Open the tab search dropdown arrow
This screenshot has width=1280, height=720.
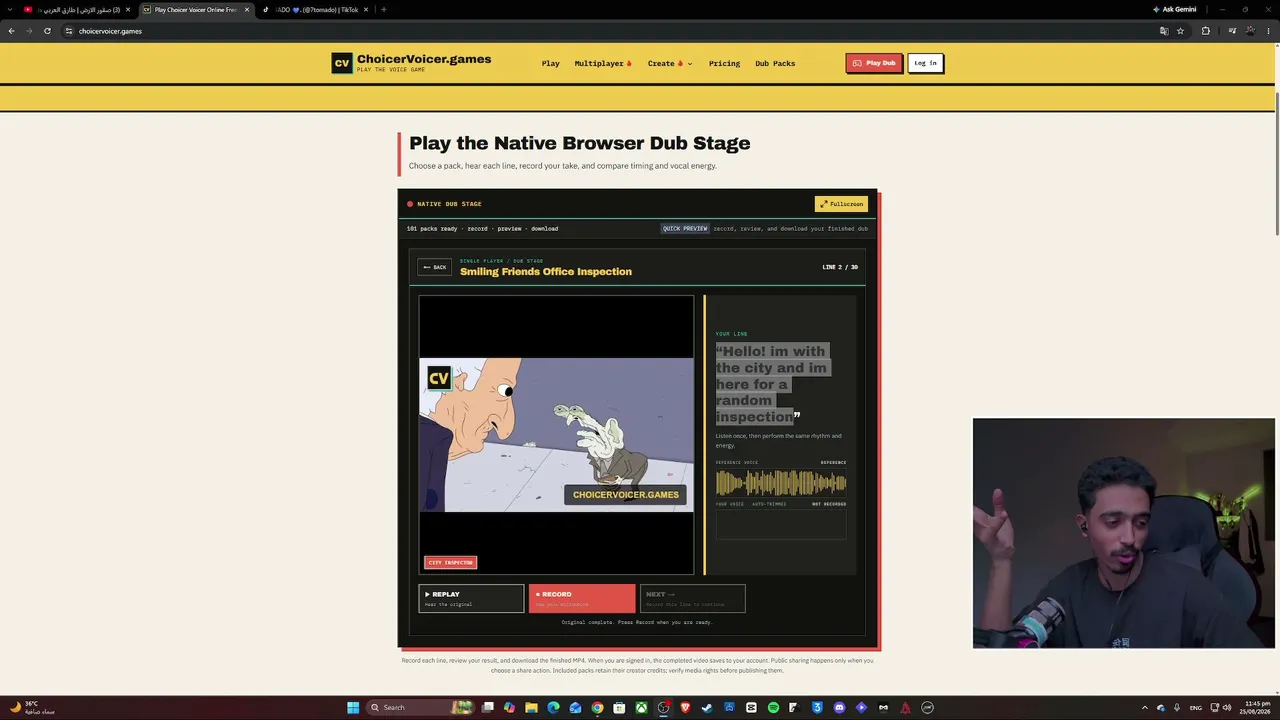pyautogui.click(x=8, y=10)
